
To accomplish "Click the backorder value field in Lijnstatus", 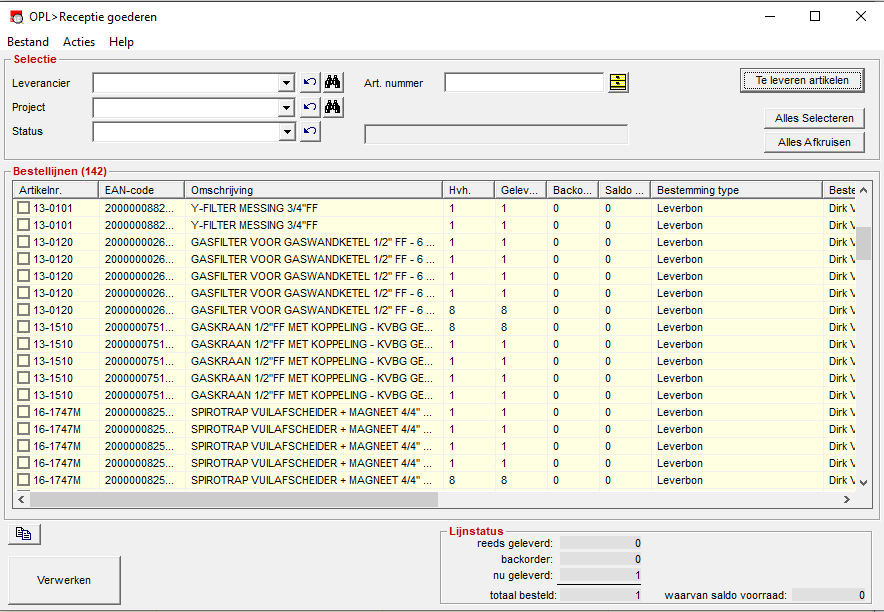I will (x=601, y=559).
